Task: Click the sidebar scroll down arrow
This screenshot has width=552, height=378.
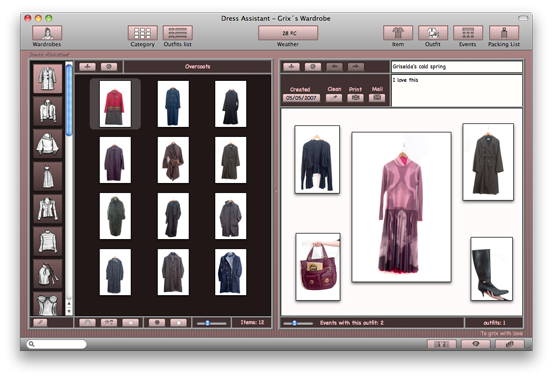Action: pos(69,311)
